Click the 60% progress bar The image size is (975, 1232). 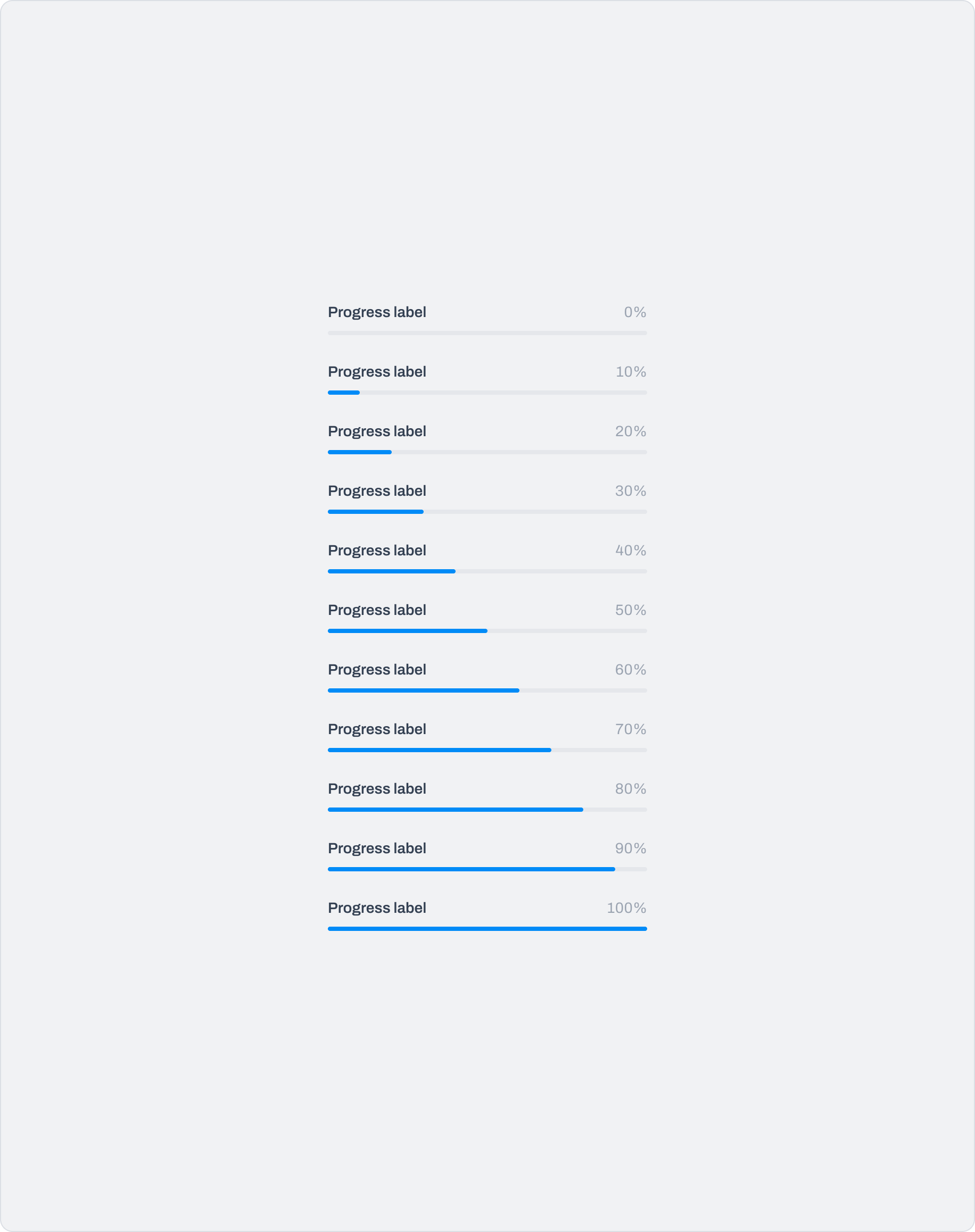point(487,690)
